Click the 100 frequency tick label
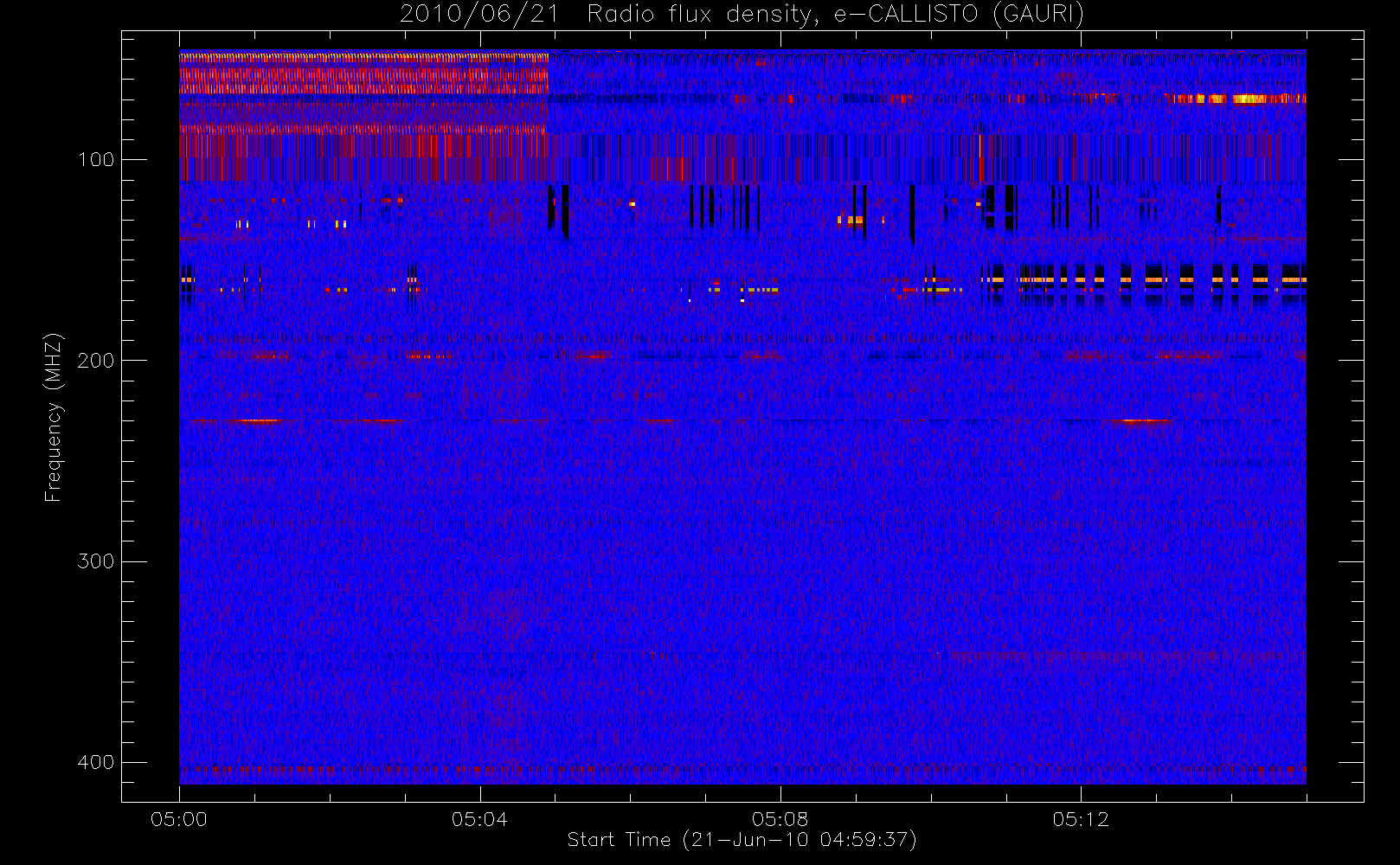Viewport: 1400px width, 865px height. point(95,160)
